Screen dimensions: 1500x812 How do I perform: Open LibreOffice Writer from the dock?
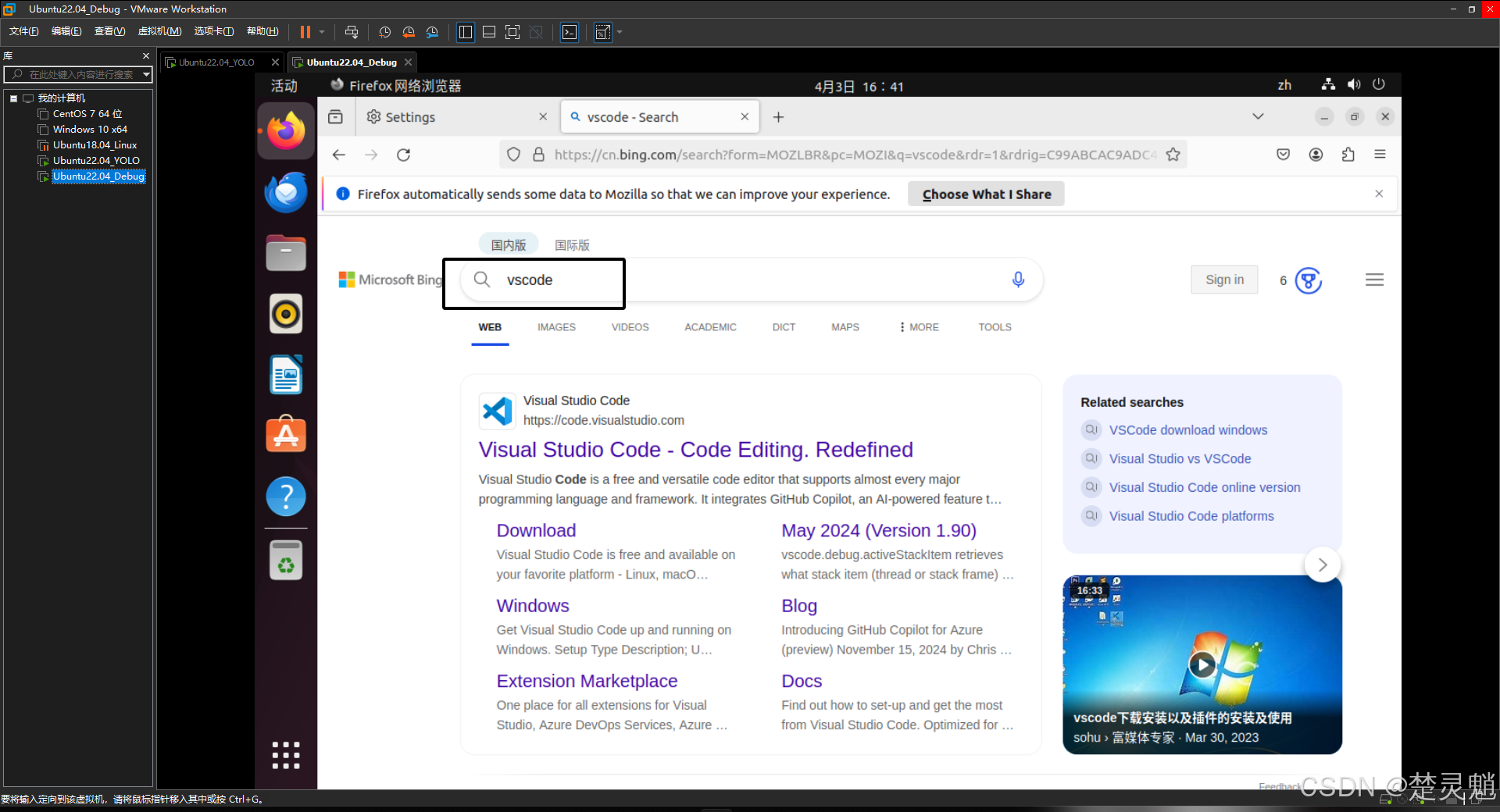coord(286,375)
